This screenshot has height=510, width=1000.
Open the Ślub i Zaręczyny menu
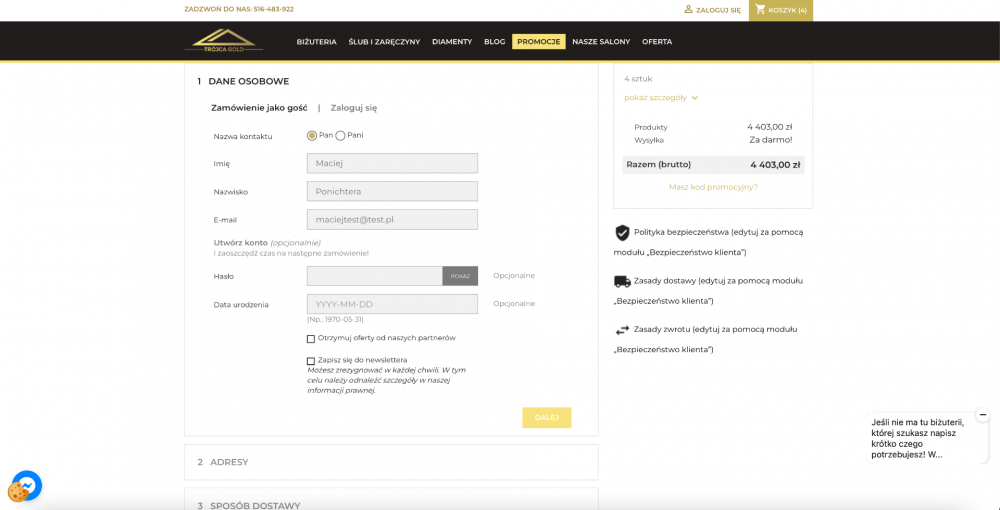point(384,42)
